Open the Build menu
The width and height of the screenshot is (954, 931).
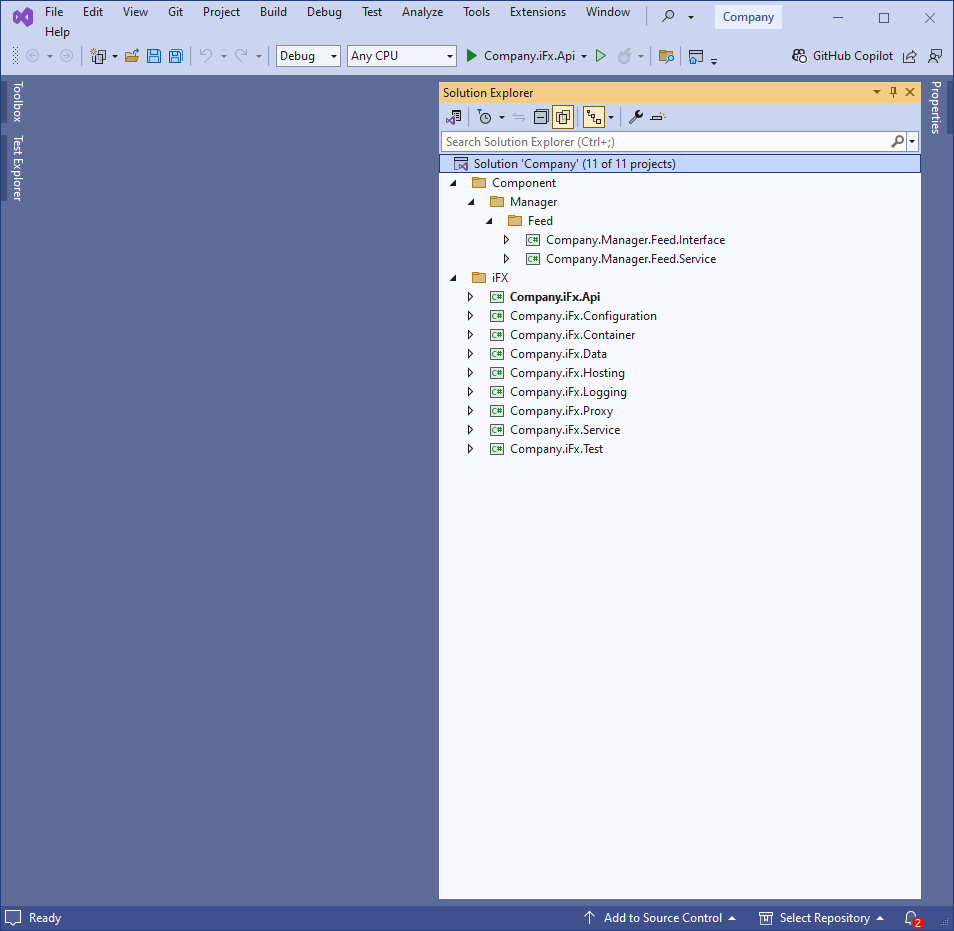pyautogui.click(x=273, y=12)
